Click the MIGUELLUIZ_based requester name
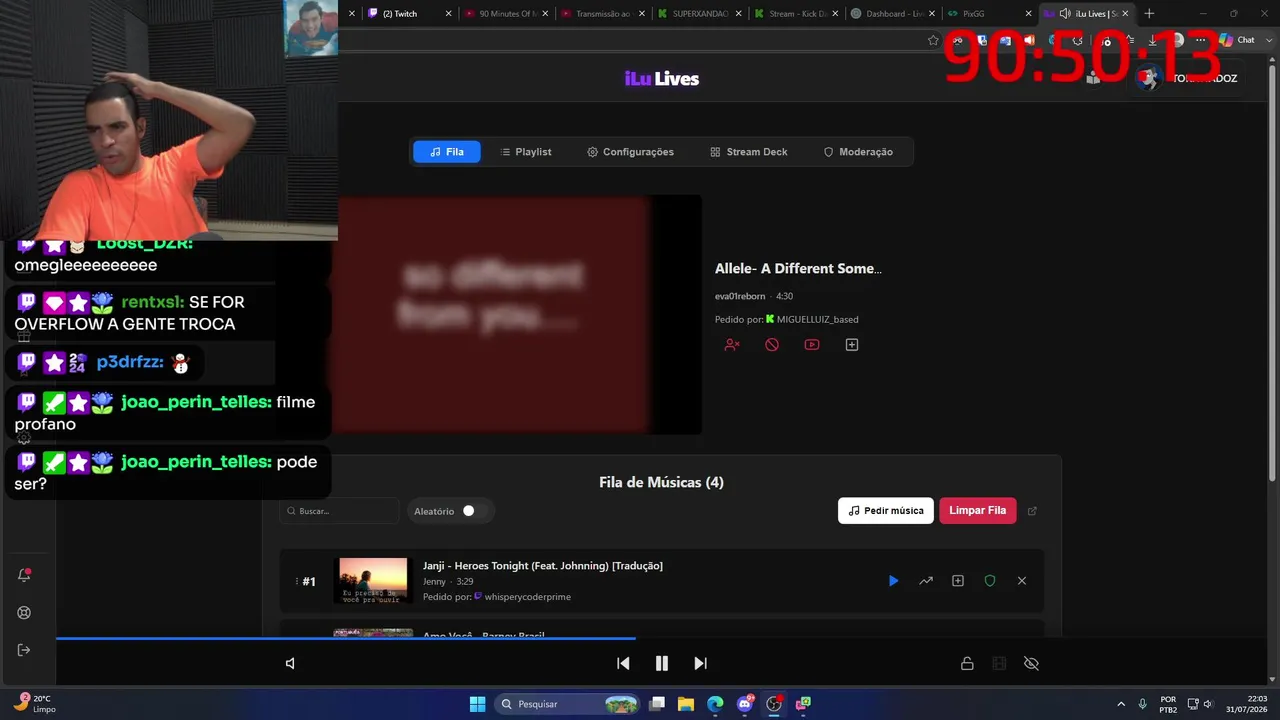This screenshot has height=720, width=1280. point(818,320)
